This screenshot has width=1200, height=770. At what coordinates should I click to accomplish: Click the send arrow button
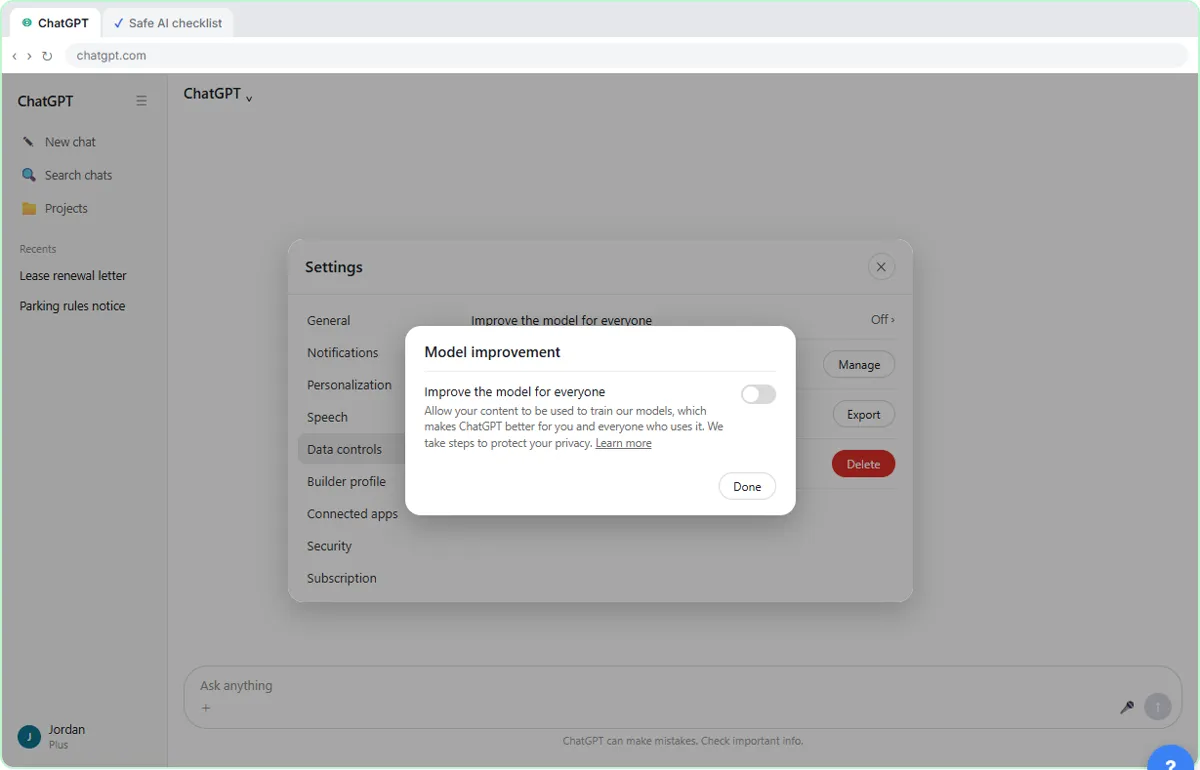tap(1157, 707)
